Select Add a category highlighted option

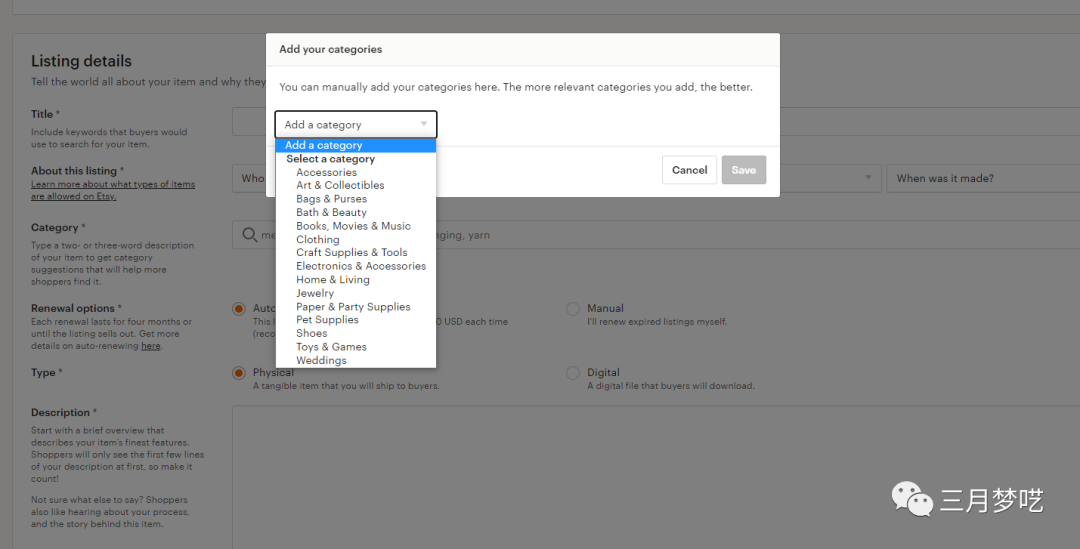pos(355,145)
